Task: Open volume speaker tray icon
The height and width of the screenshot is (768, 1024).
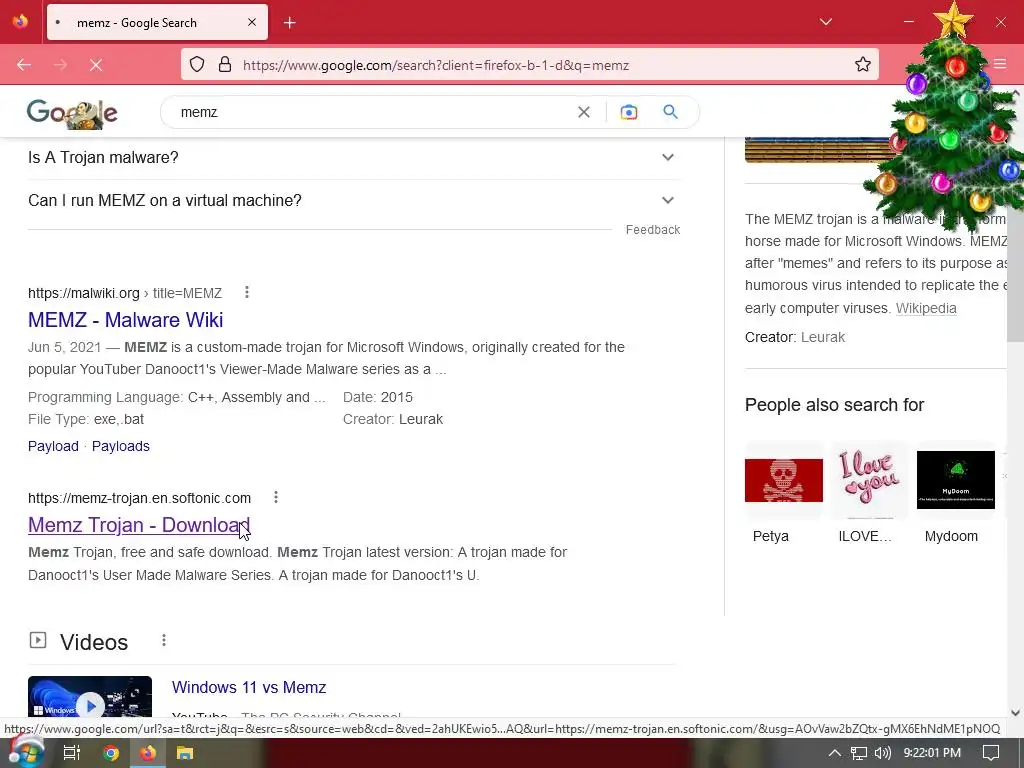Action: pyautogui.click(x=883, y=753)
